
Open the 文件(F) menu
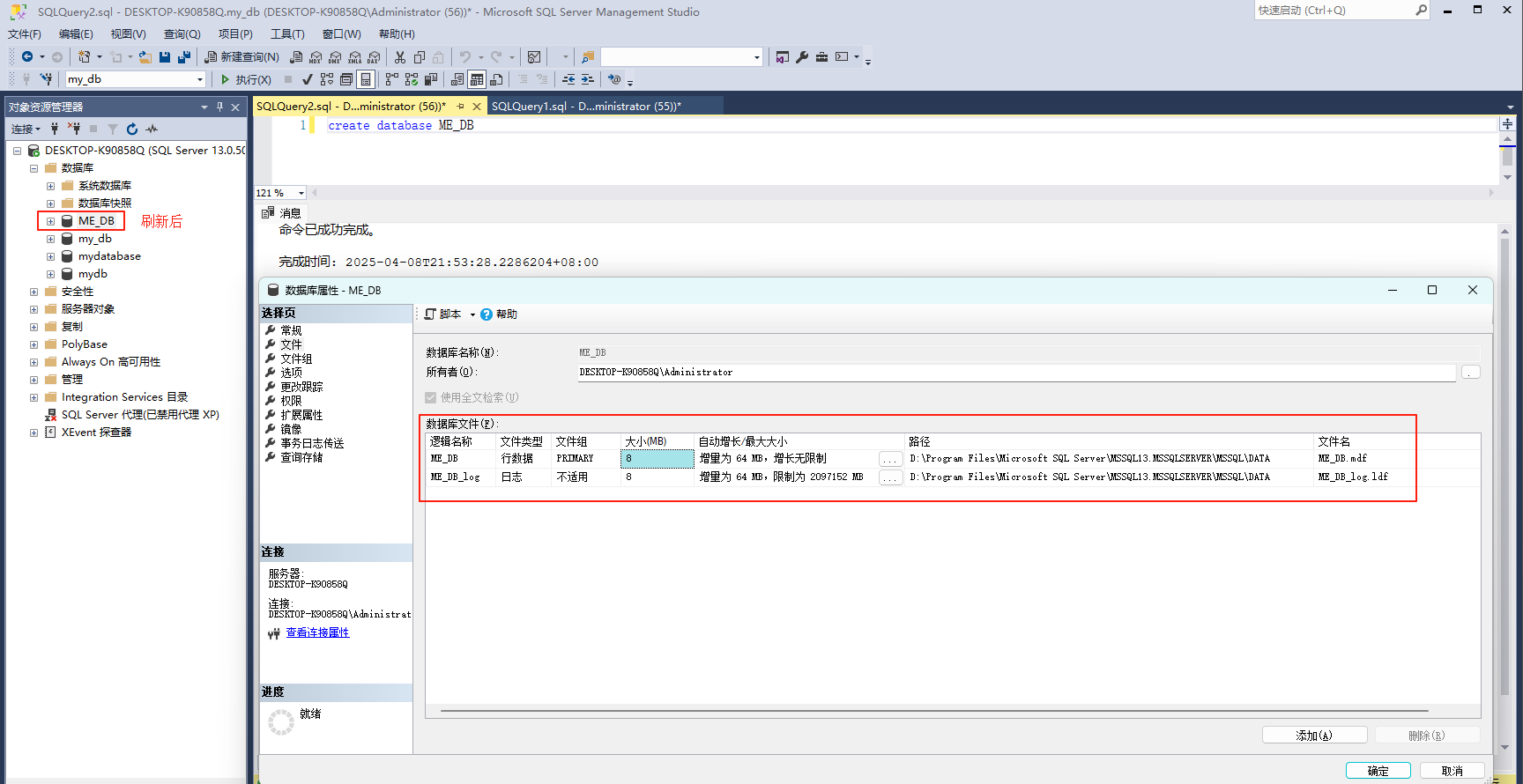(x=25, y=33)
